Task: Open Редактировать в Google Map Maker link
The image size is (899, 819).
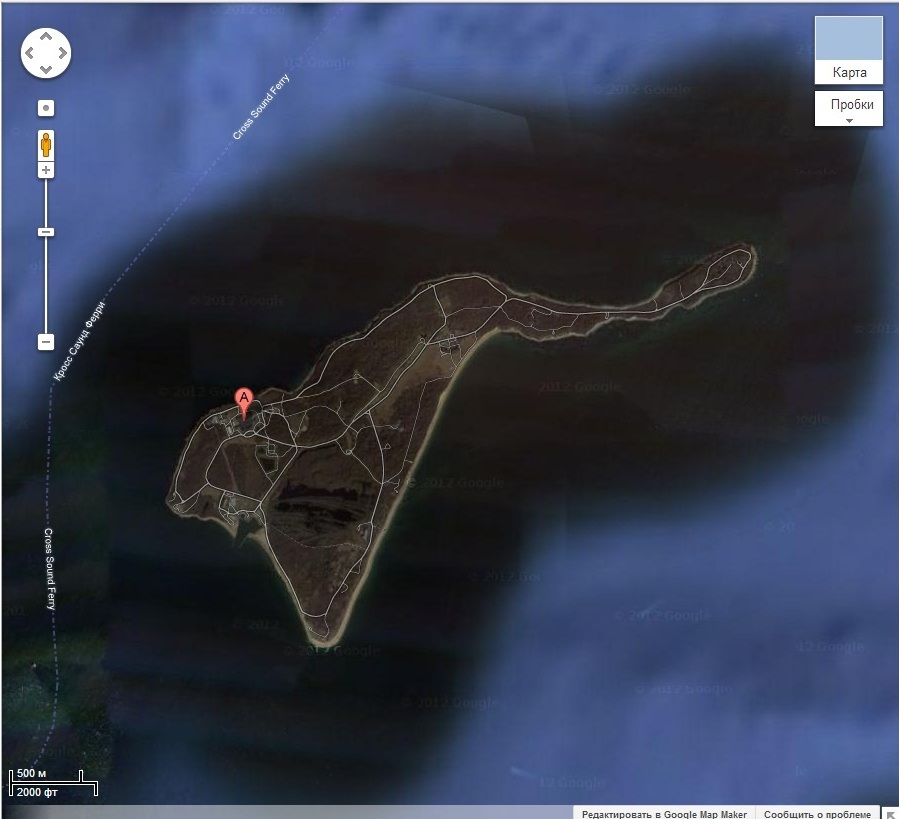Action: click(x=664, y=814)
